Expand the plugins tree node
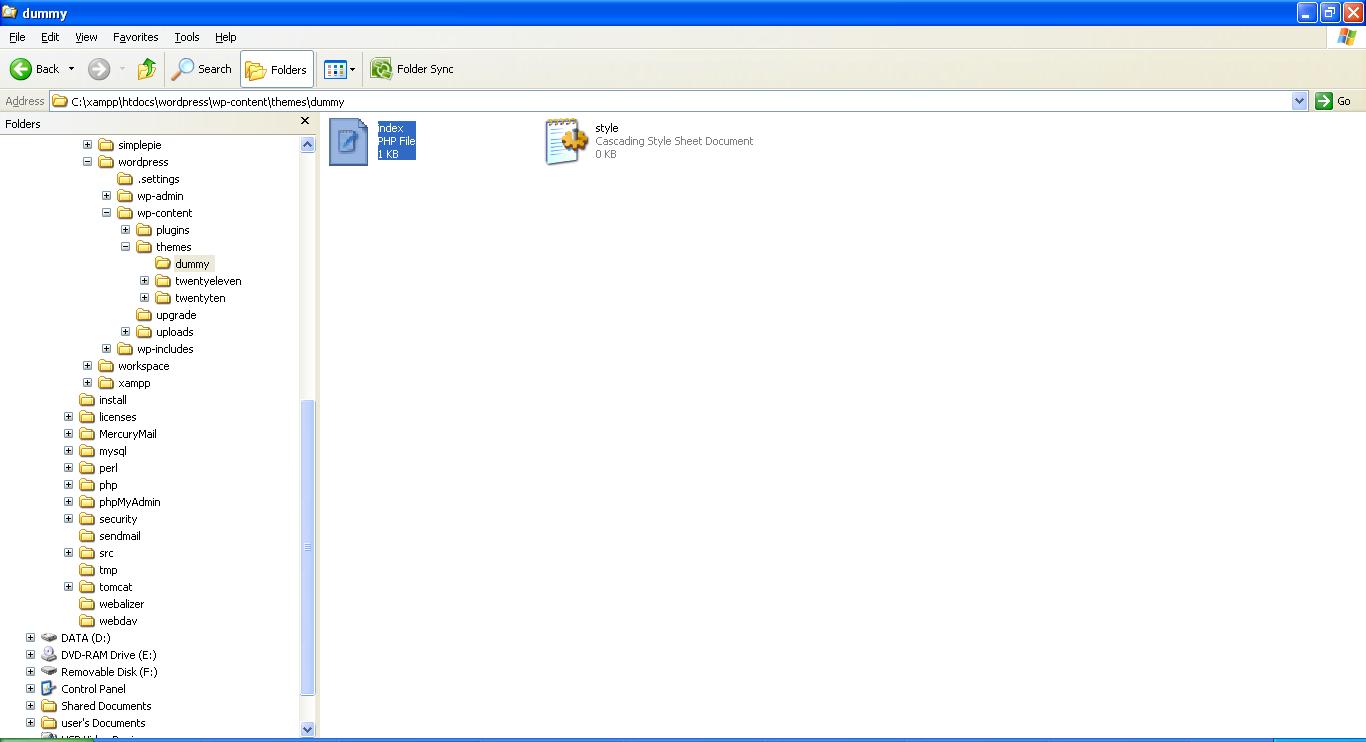This screenshot has height=742, width=1366. pos(125,230)
